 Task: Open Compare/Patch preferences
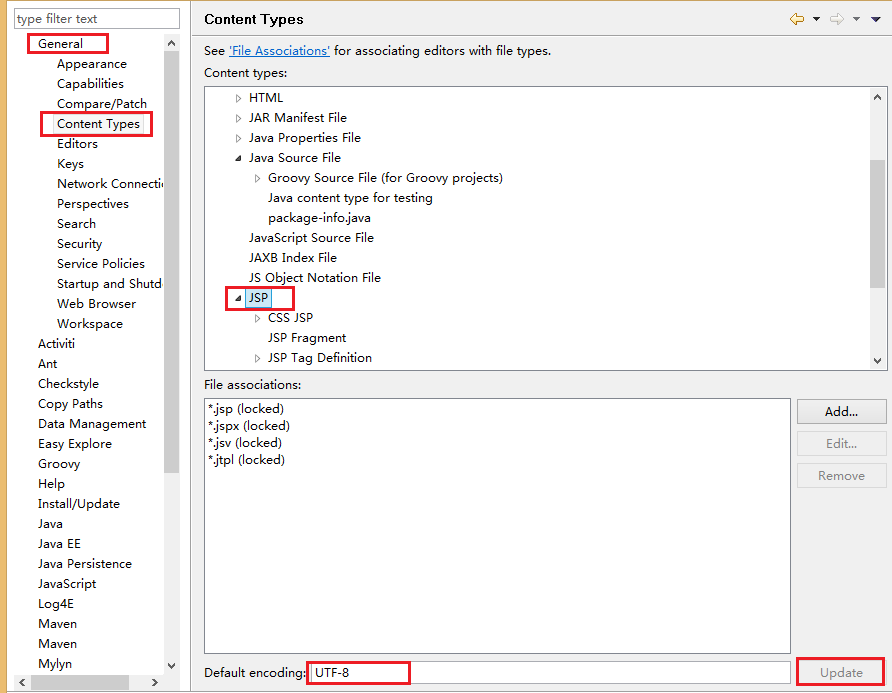[x=102, y=104]
